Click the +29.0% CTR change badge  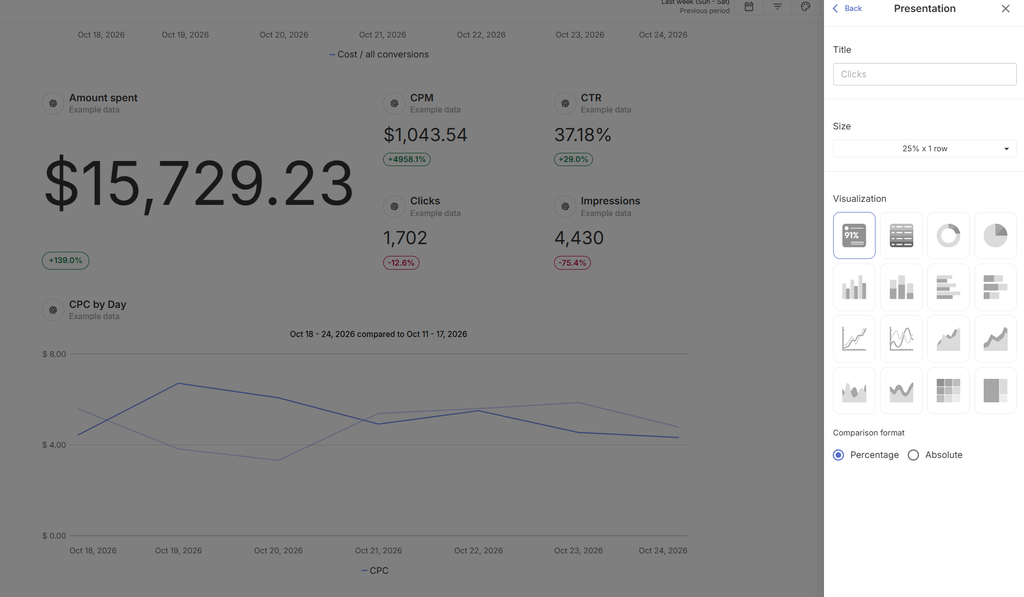(x=573, y=159)
